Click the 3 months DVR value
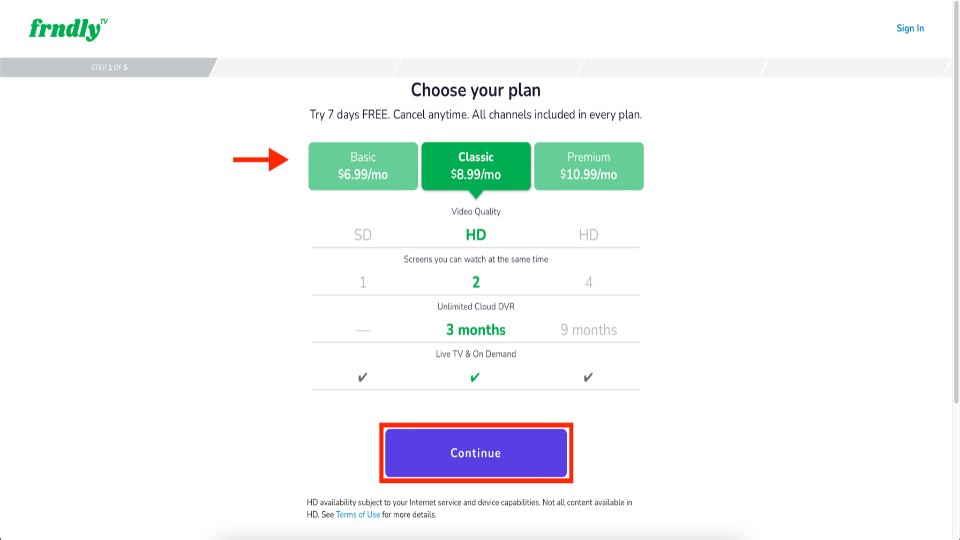Image resolution: width=960 pixels, height=540 pixels. 476,330
